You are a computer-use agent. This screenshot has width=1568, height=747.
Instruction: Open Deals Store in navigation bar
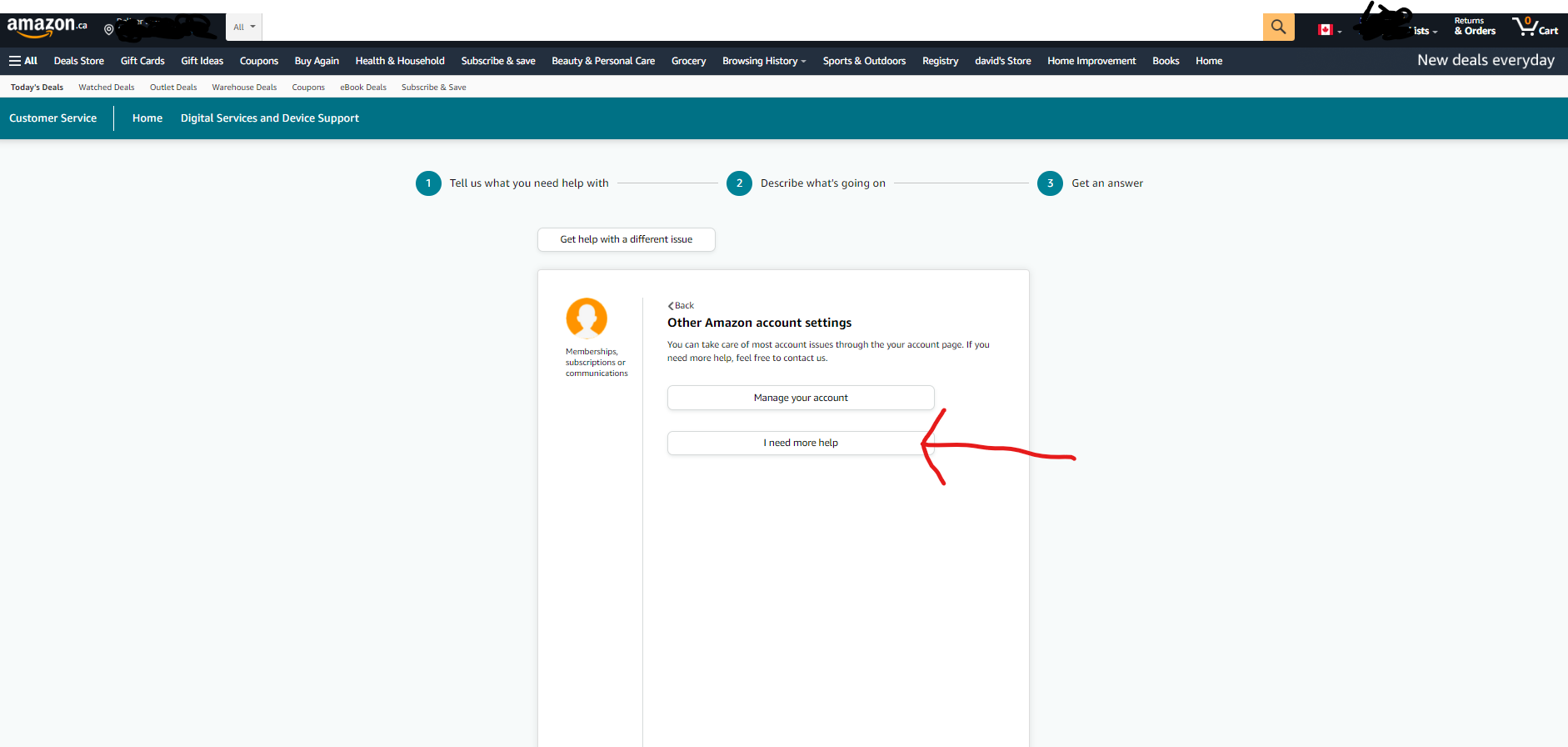click(x=79, y=61)
